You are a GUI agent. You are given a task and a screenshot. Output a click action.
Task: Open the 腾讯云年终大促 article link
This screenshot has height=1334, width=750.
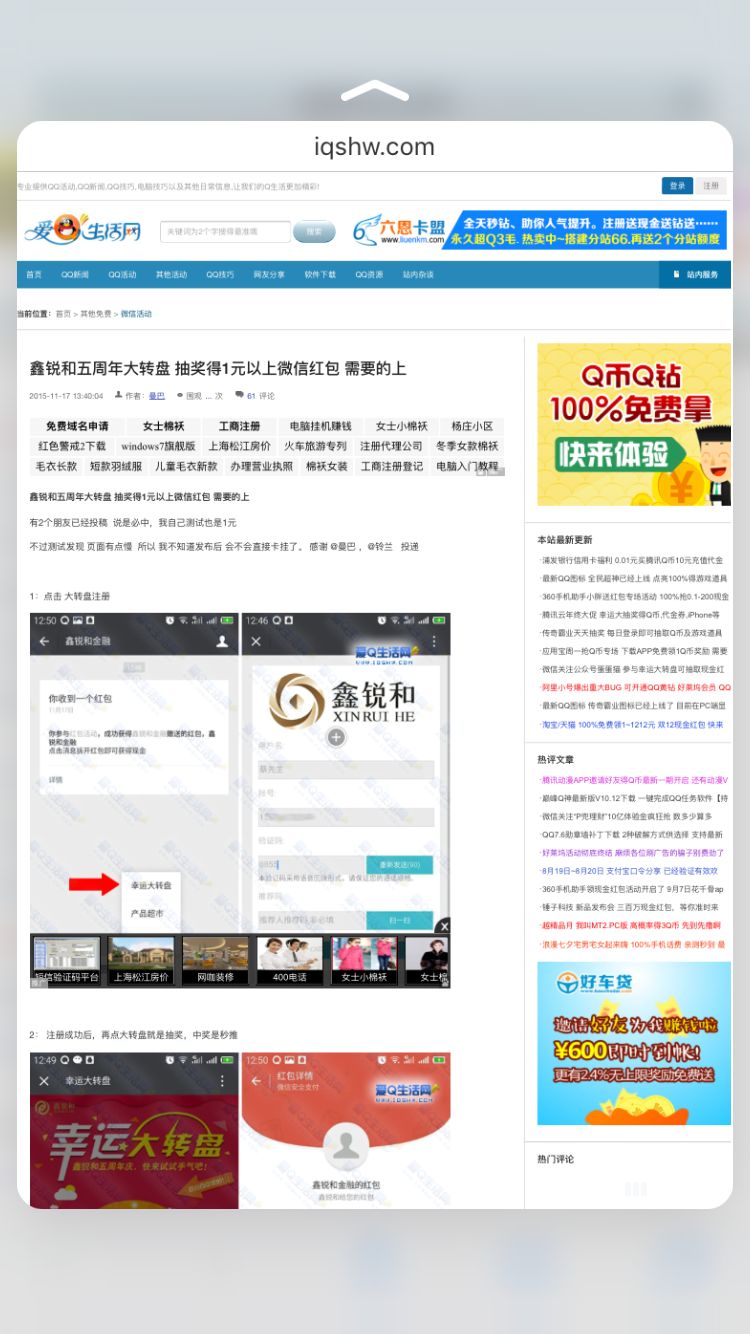pos(631,615)
